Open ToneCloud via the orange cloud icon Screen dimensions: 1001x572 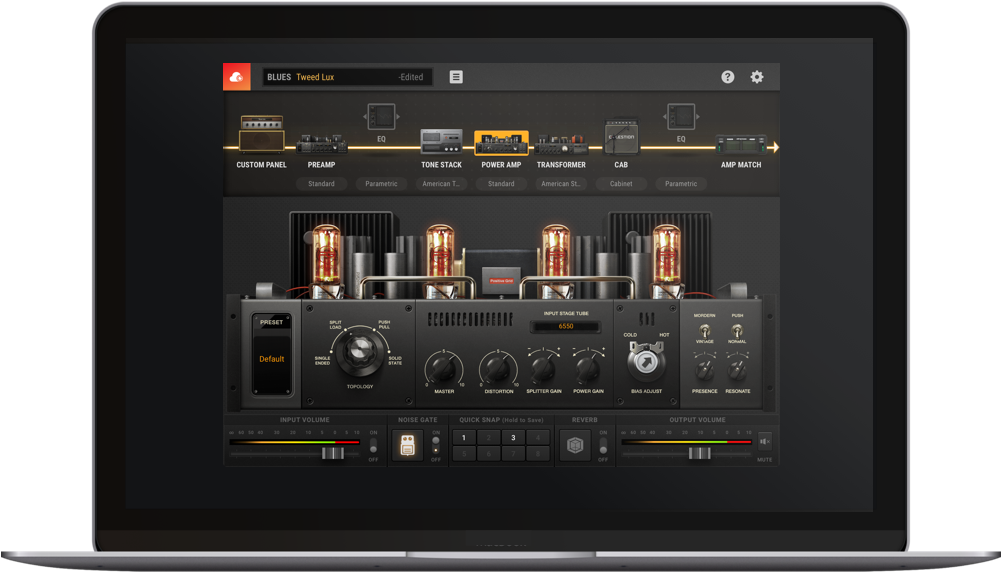tap(236, 77)
